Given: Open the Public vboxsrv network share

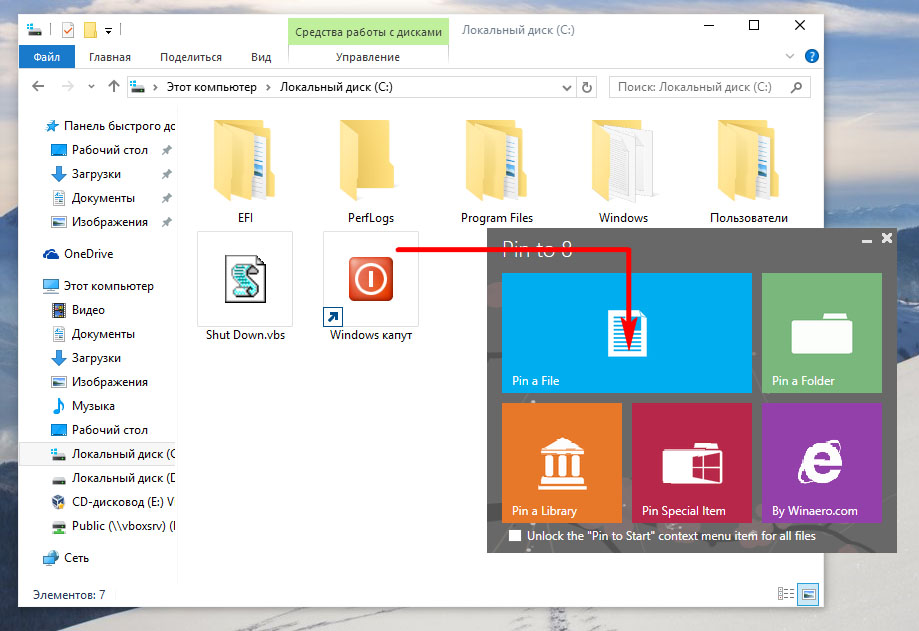Looking at the screenshot, I should click(113, 526).
